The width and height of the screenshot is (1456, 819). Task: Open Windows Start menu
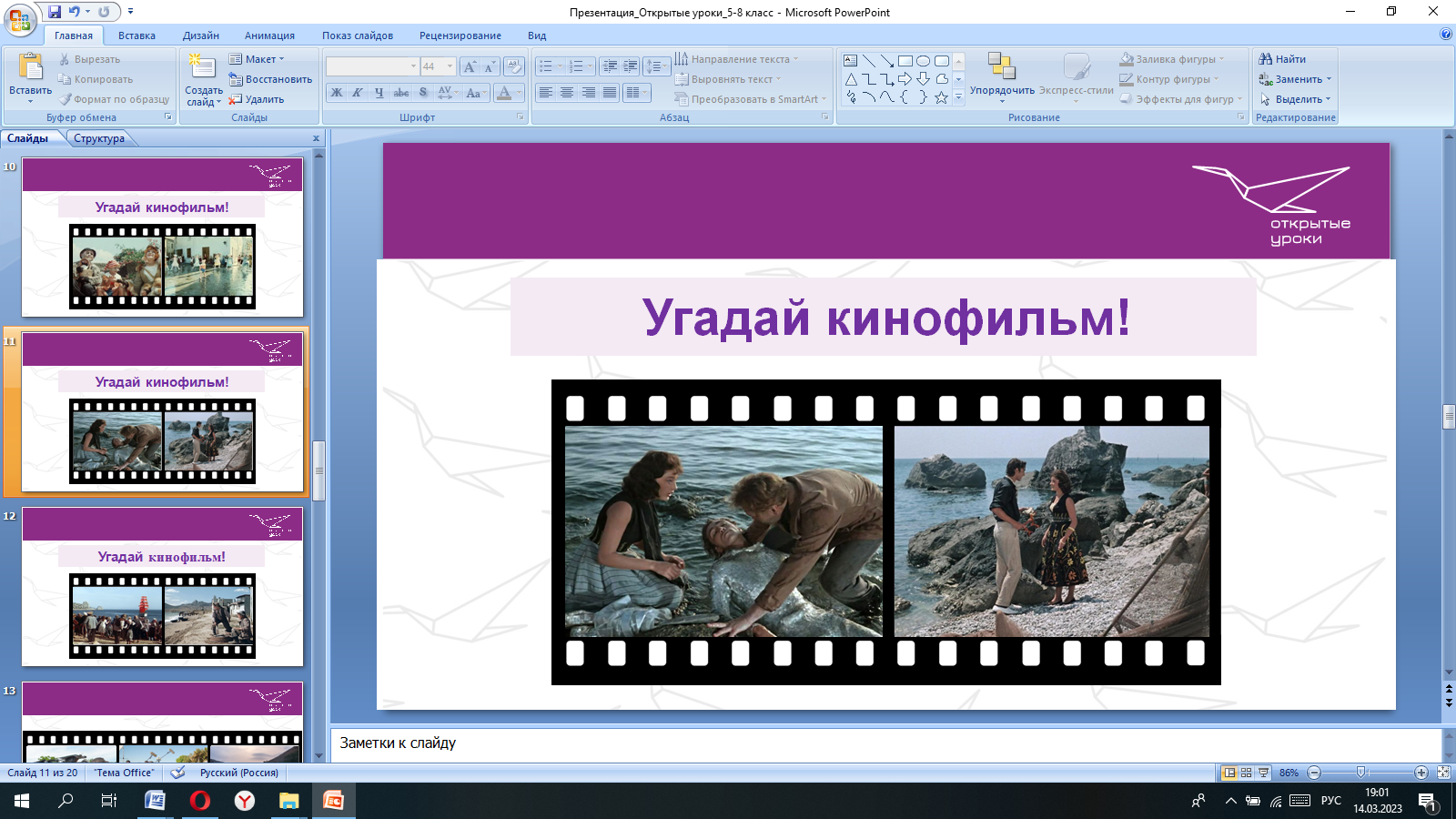click(x=22, y=801)
